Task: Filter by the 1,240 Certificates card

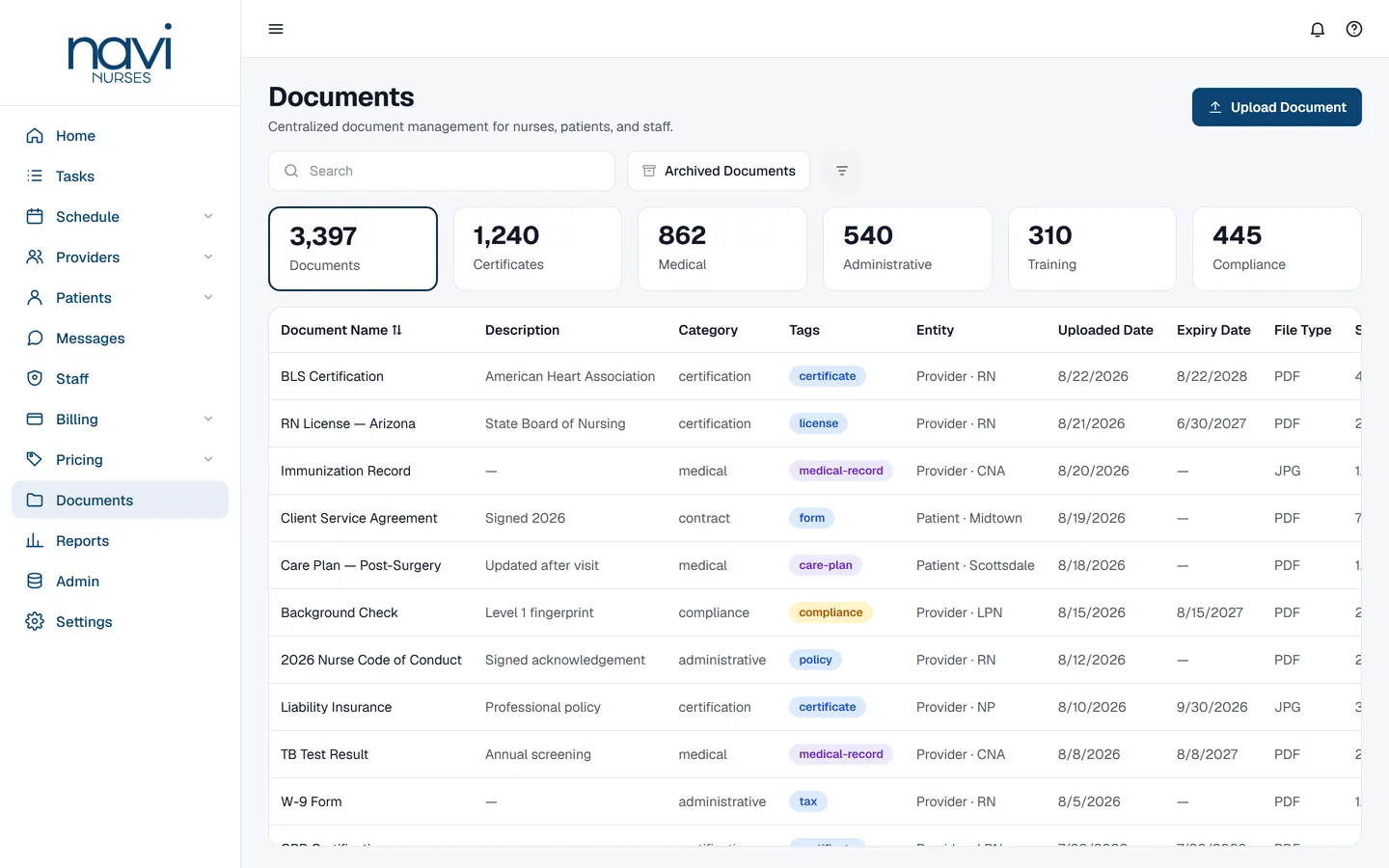Action: [x=537, y=249]
